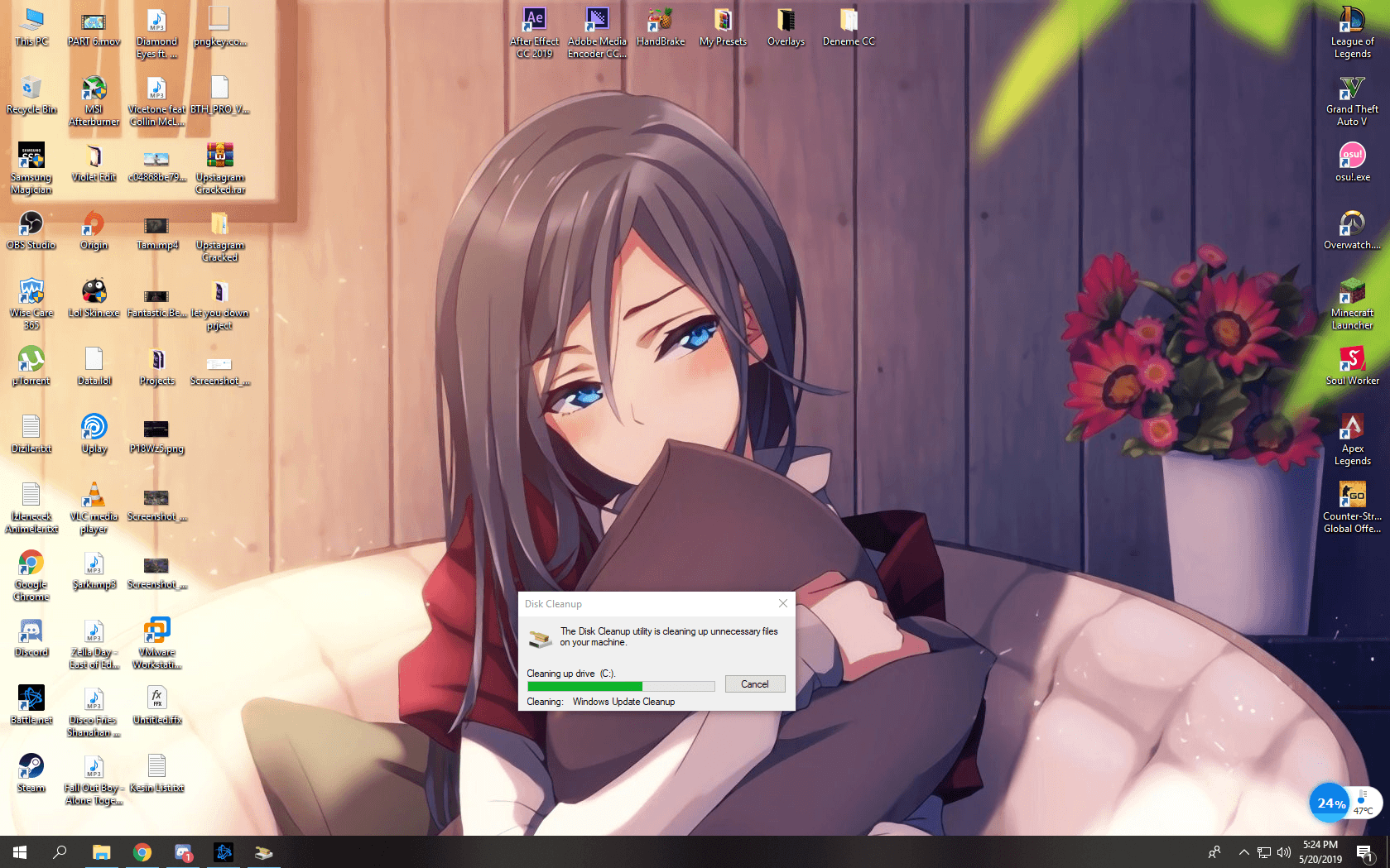The height and width of the screenshot is (868, 1390).
Task: Select the OBS Studio shortcut
Action: coord(31,231)
